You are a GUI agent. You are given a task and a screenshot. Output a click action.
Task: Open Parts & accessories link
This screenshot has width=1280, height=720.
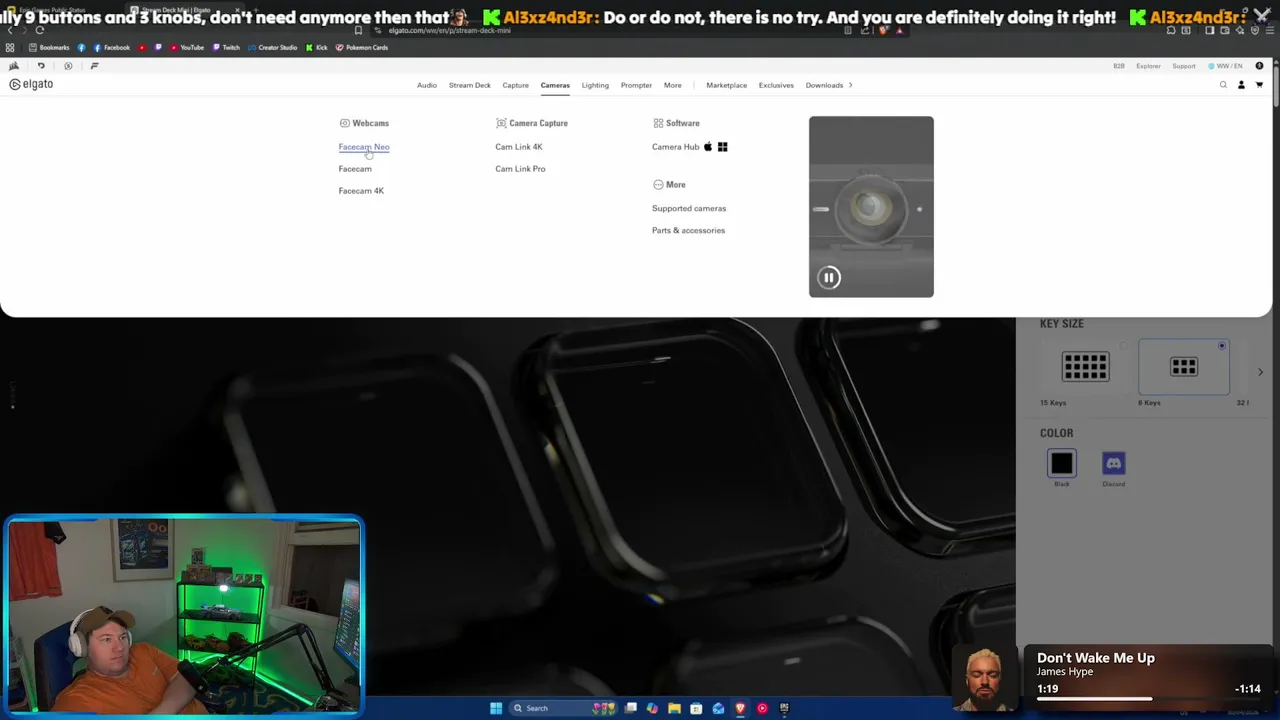(689, 230)
